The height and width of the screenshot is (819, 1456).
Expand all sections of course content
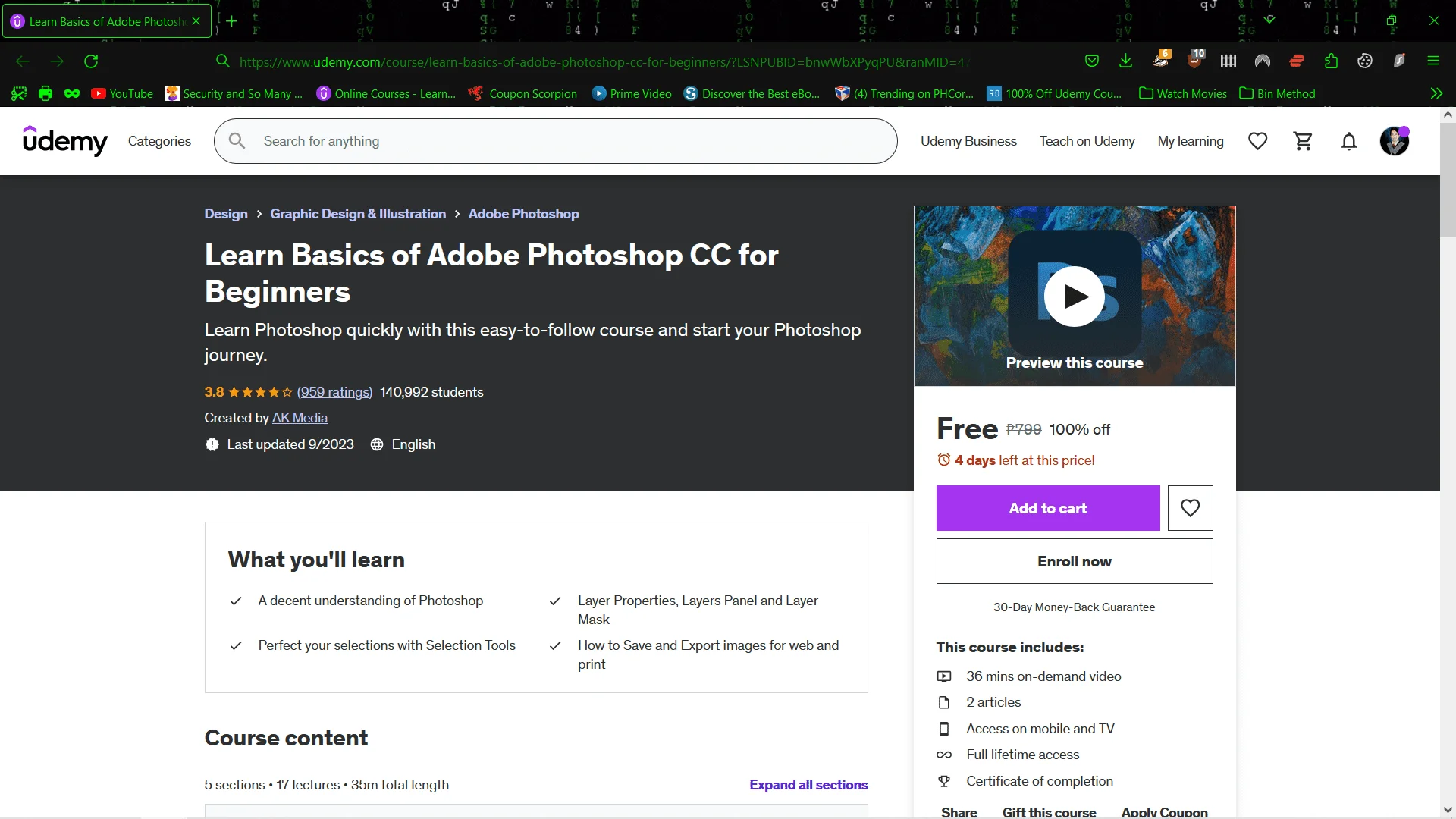(x=808, y=785)
